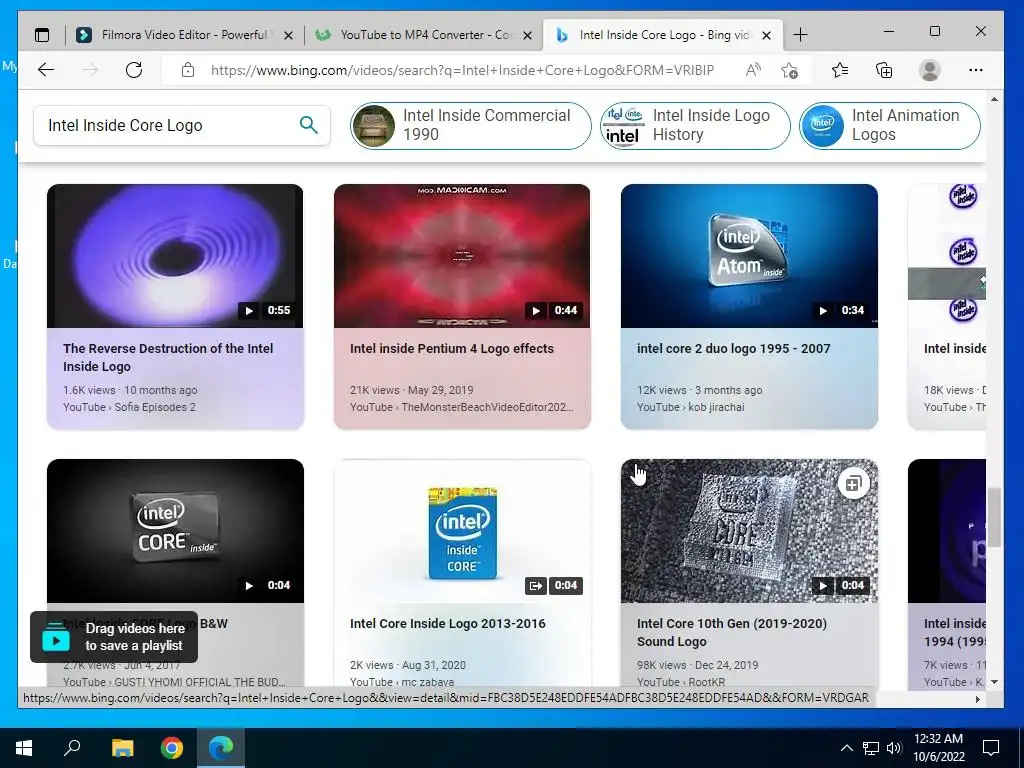The height and width of the screenshot is (768, 1024).
Task: Select Intel Inside Commercial 1990 suggestion
Action: (x=470, y=125)
